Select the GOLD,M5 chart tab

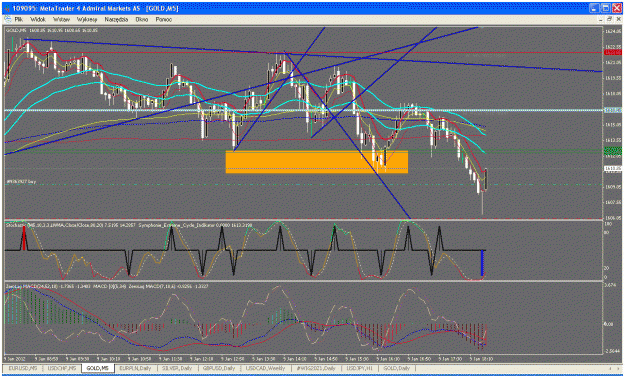tap(98, 368)
